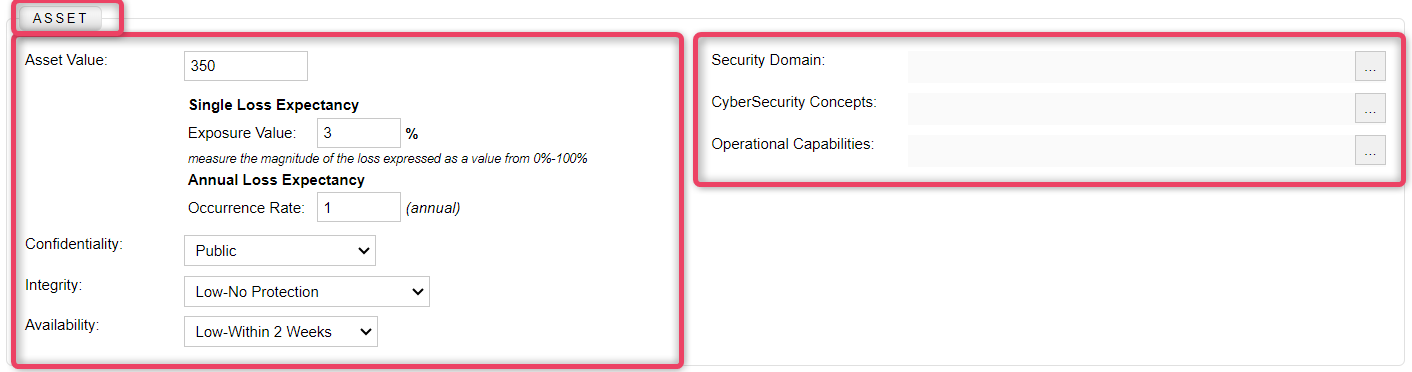Screen dimensions: 1412x372
Task: Click the Occurrence Rate input field
Action: [359, 207]
